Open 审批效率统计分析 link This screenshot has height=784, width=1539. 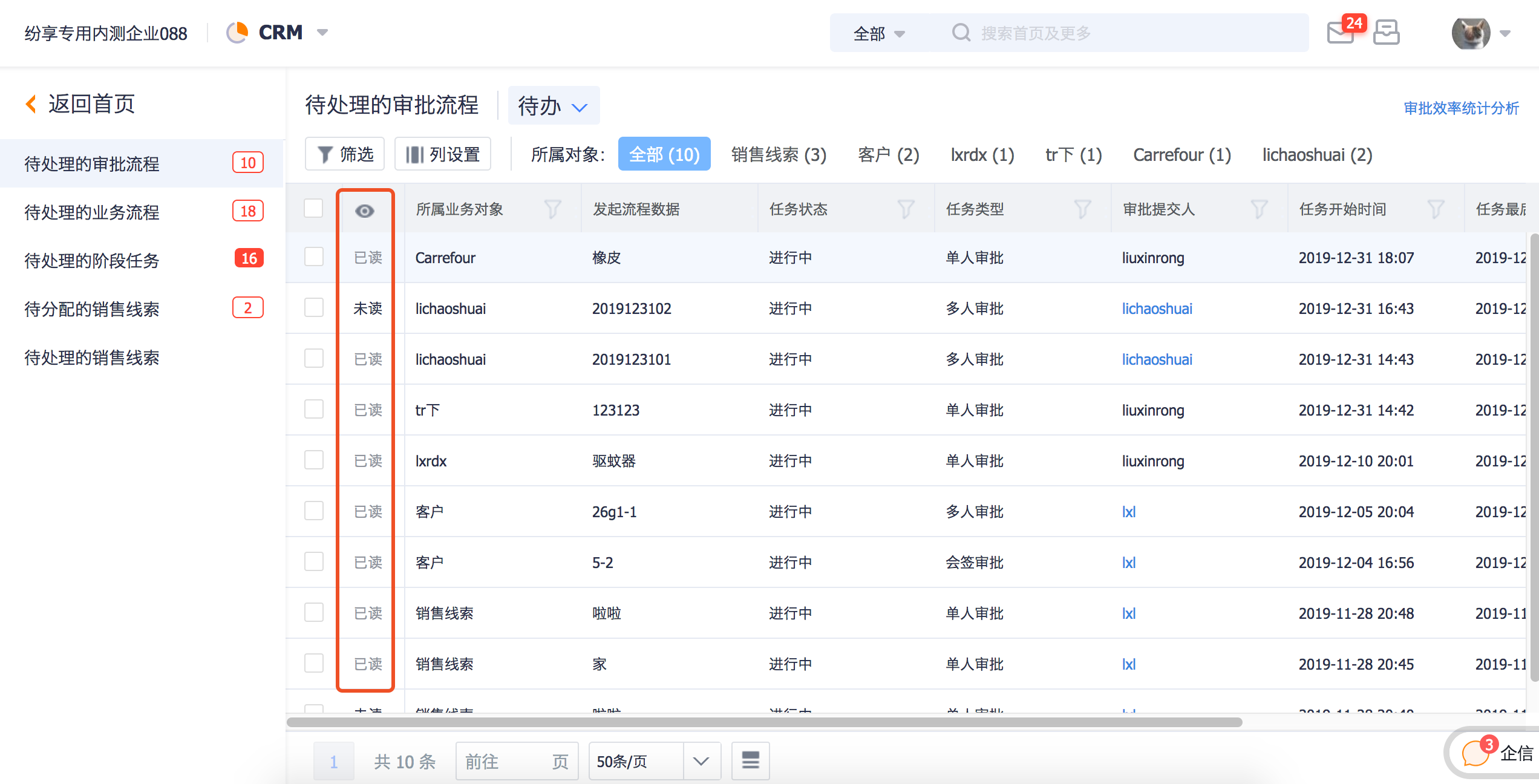(1461, 108)
